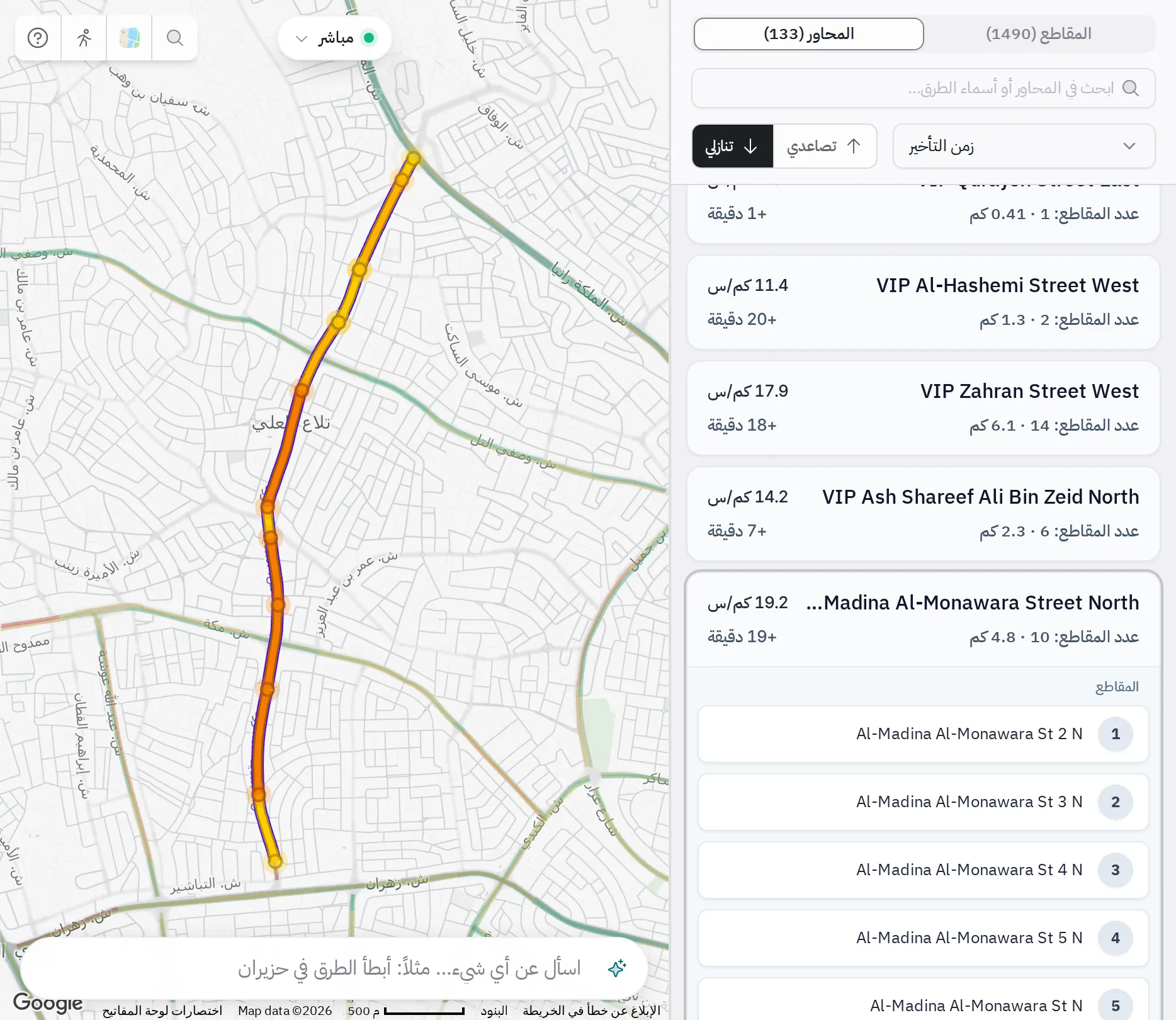
Task: Click the المقاطع section heading in expanded card
Action: point(1117,687)
